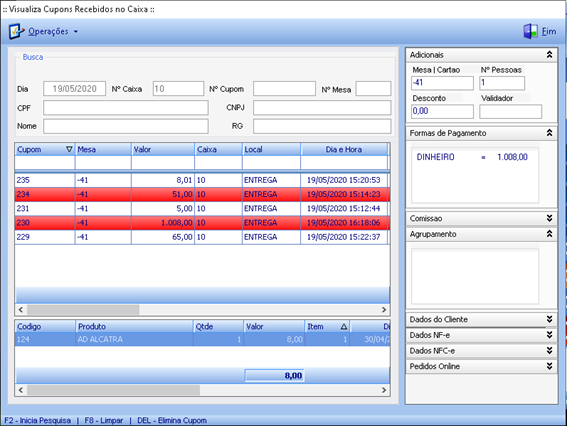Viewport: 567px width, 426px height.
Task: Click timestamp 19/05/2020 15:20:53
Action: pyautogui.click(x=344, y=180)
